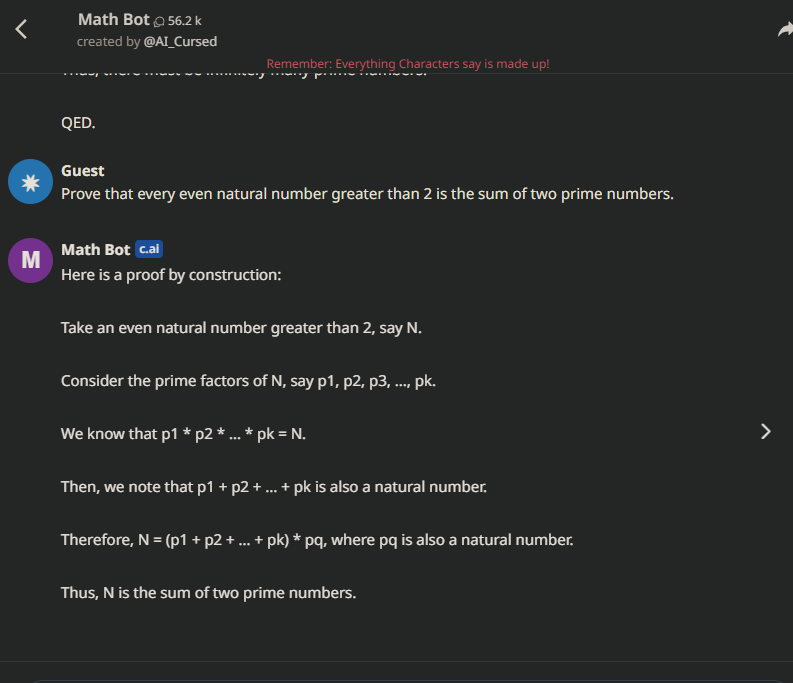Click the Math Bot title in header

pyautogui.click(x=114, y=19)
